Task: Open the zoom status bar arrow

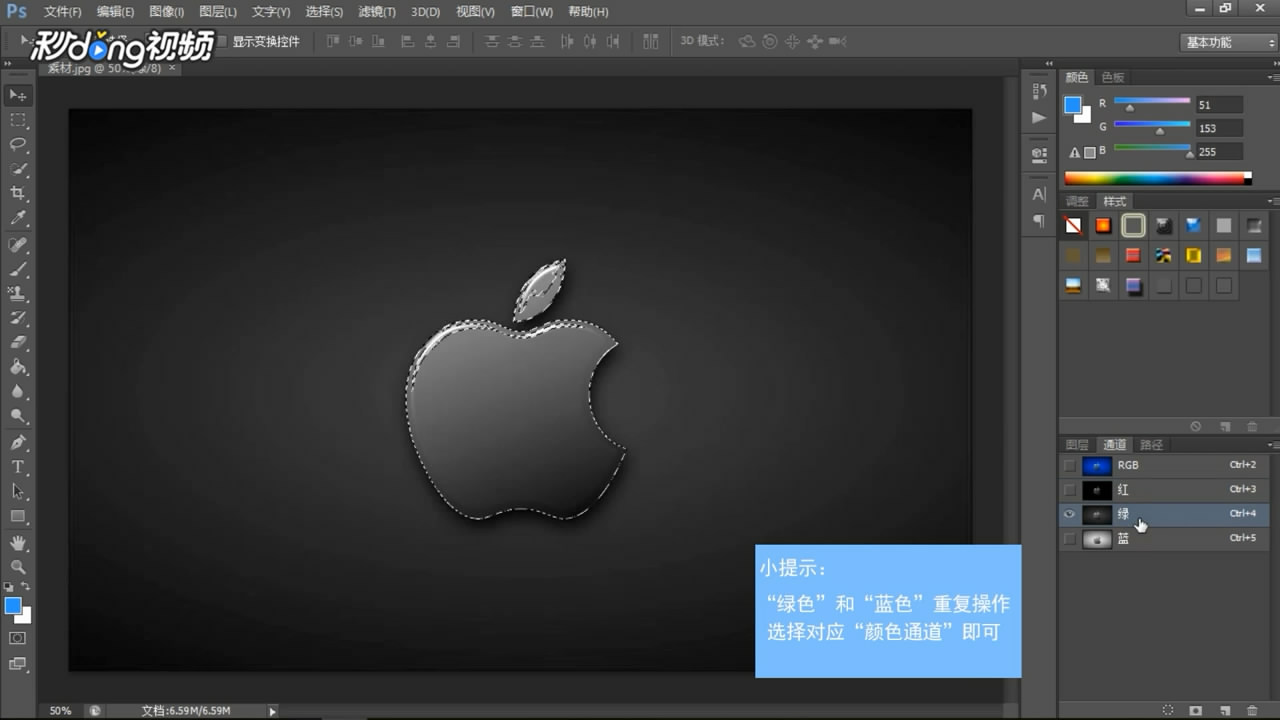Action: 272,711
